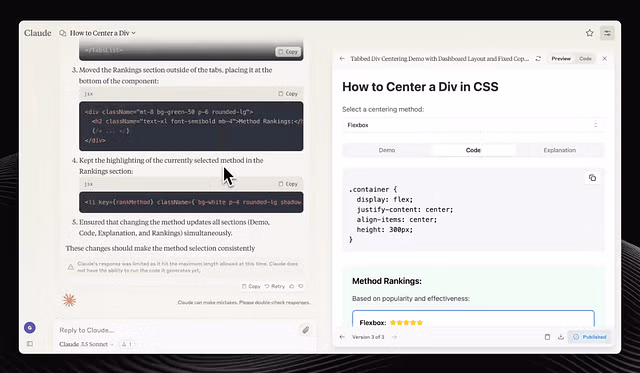Open the Flexbox centering method dropdown
The image size is (640, 373).
(473, 125)
